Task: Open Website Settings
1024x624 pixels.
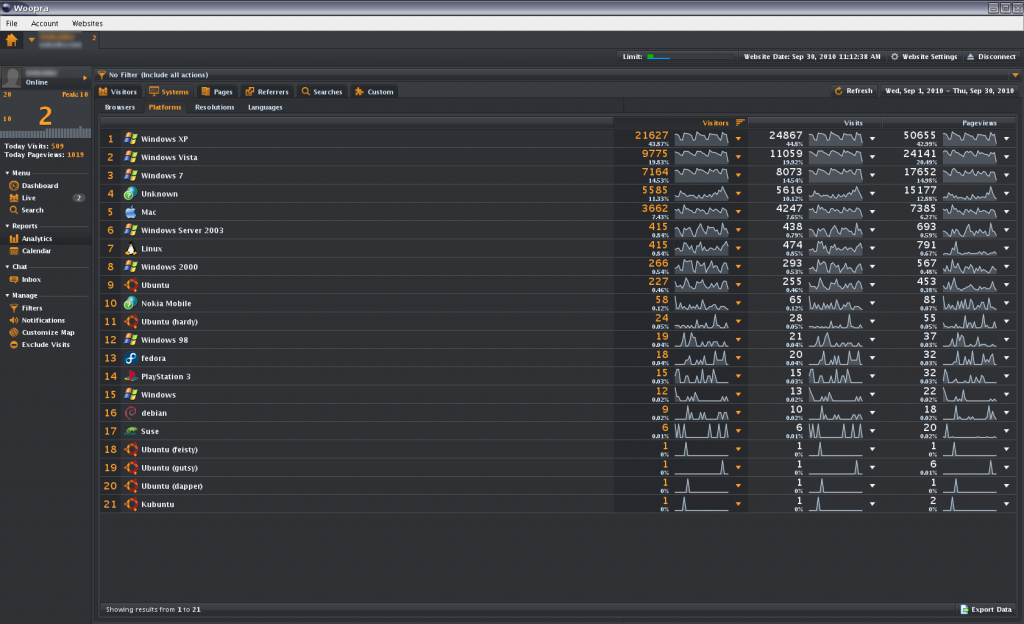Action: [x=924, y=57]
